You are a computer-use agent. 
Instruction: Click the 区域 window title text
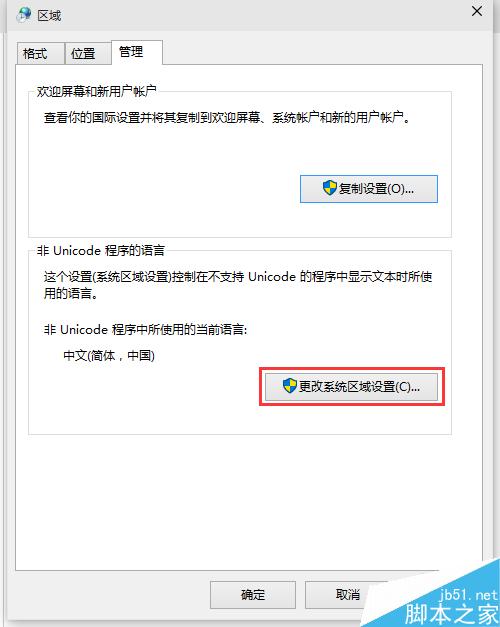[49, 16]
